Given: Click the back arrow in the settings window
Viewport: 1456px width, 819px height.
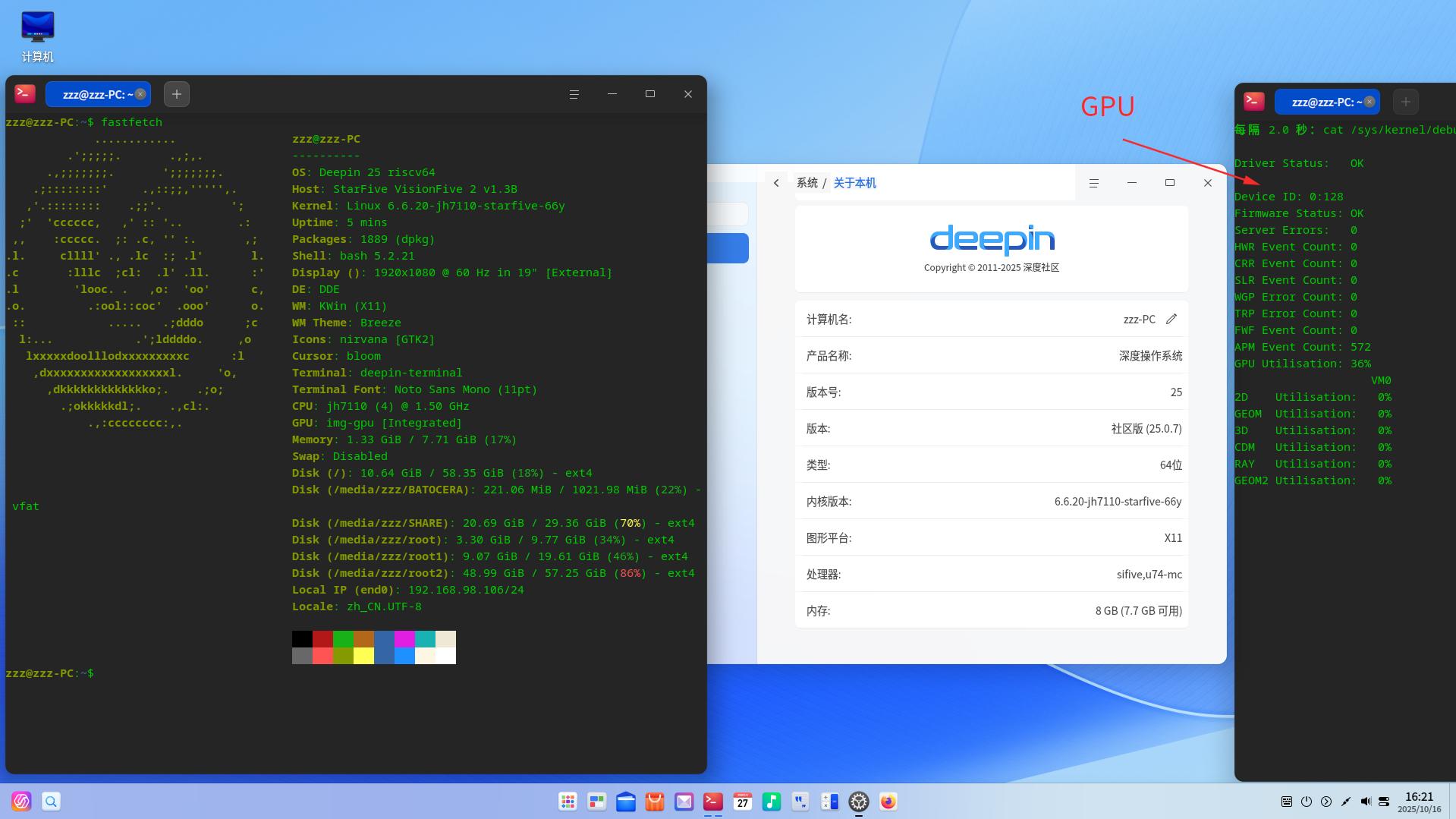Looking at the screenshot, I should coord(776,183).
